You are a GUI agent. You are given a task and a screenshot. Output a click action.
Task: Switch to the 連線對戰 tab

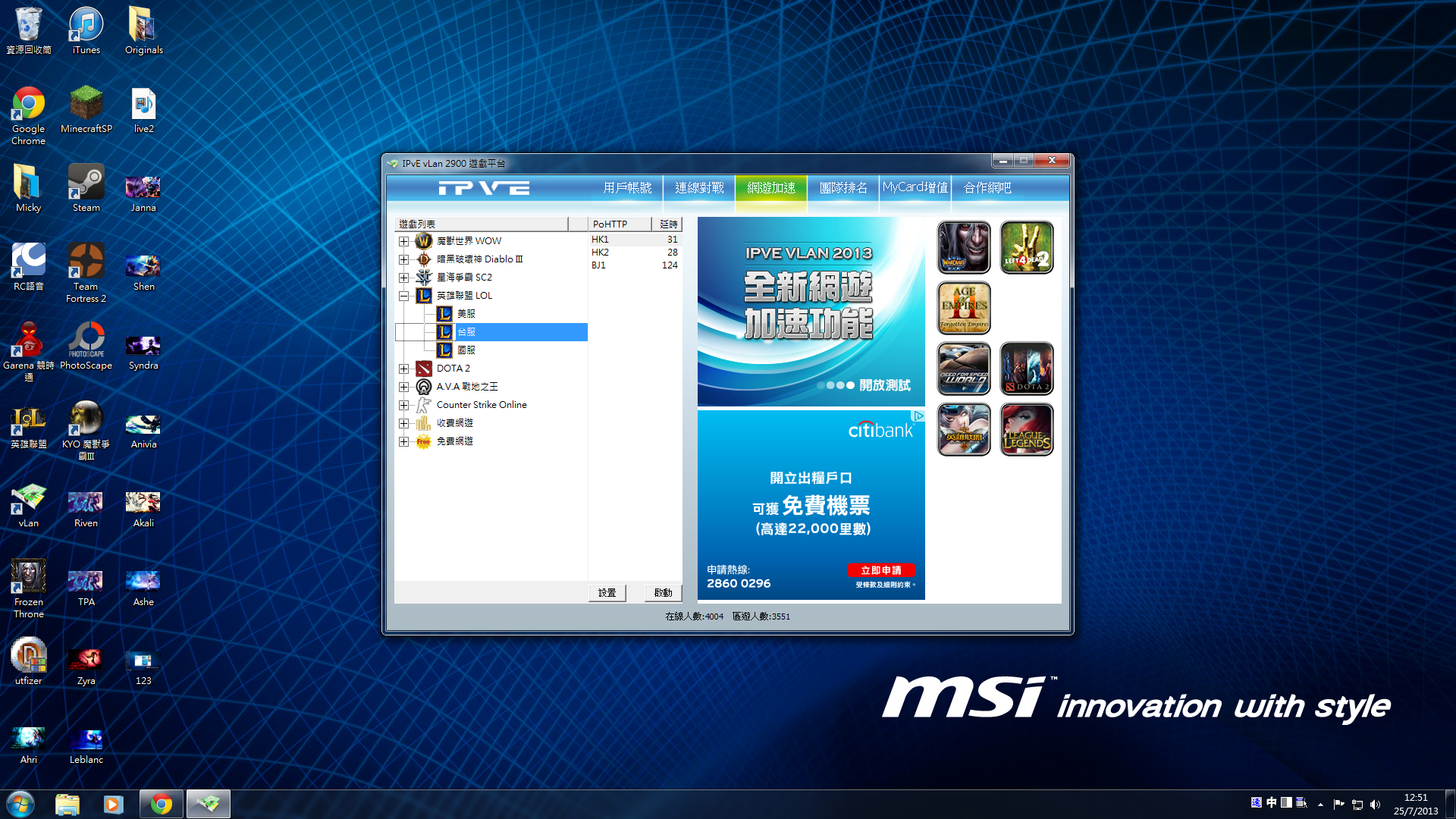click(x=698, y=187)
